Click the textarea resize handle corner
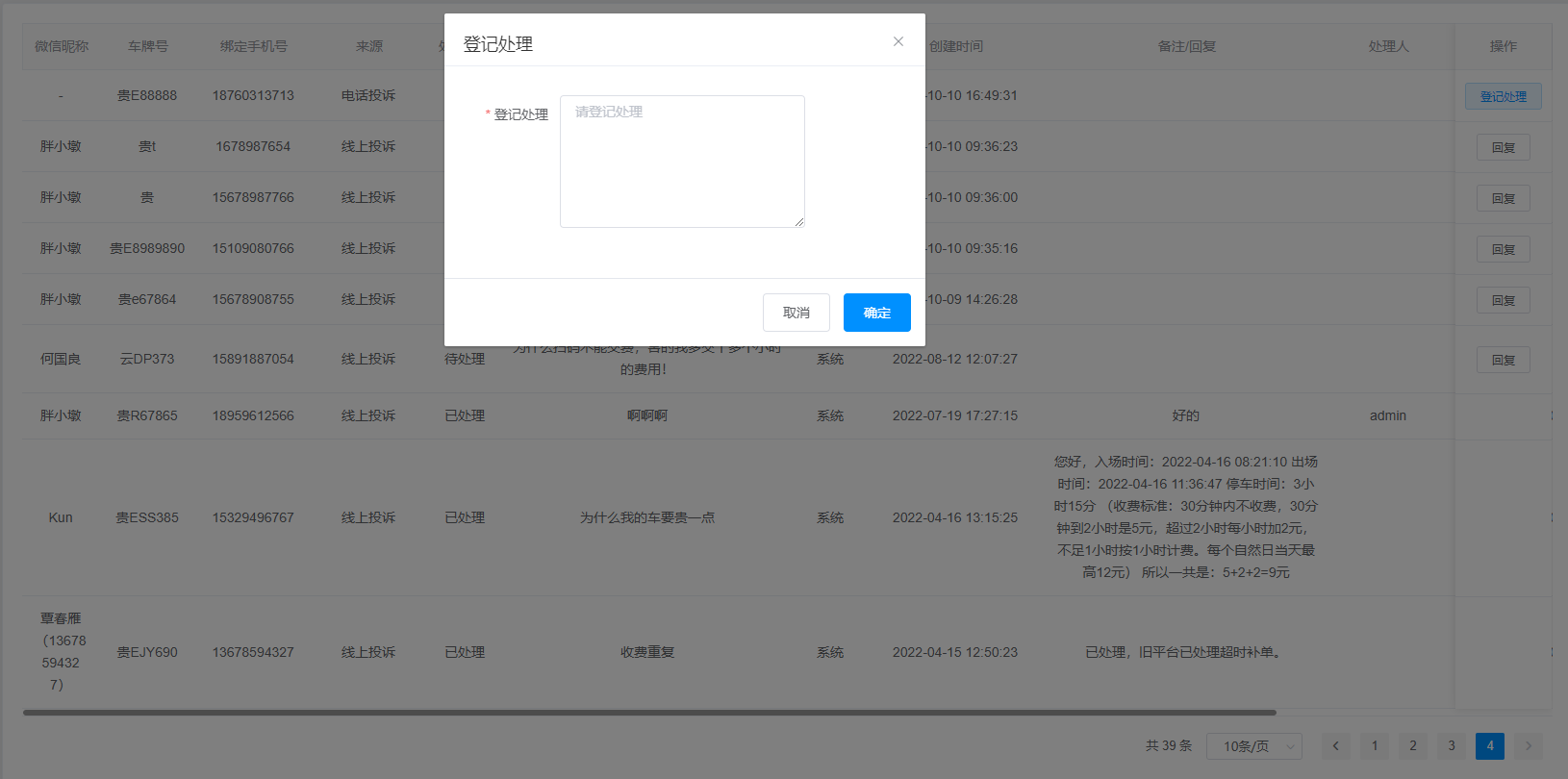The width and height of the screenshot is (1568, 779). (x=799, y=222)
